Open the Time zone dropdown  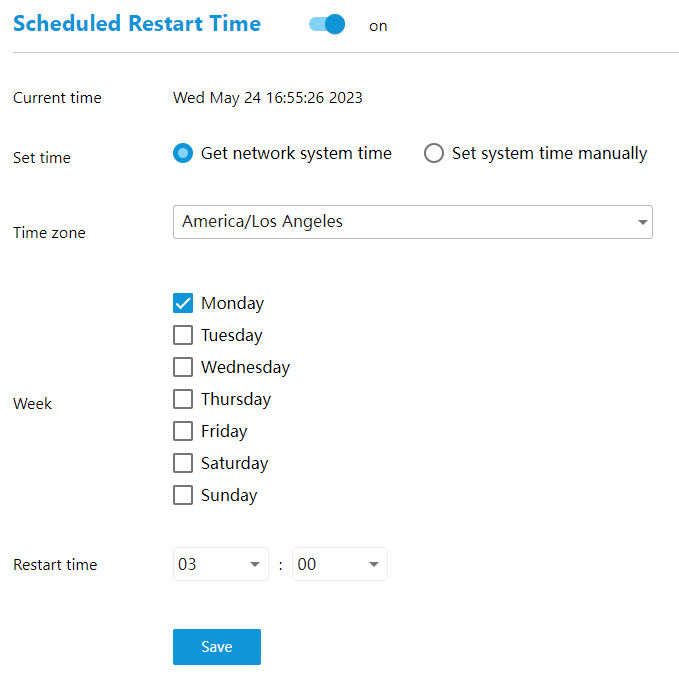tap(413, 222)
